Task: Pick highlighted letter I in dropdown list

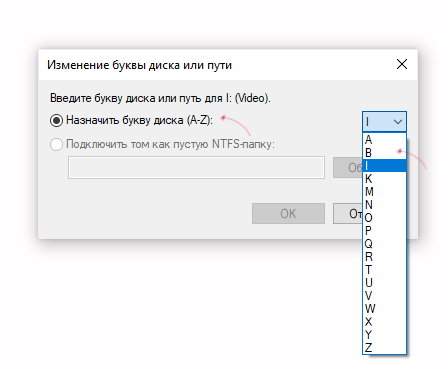Action: 384,166
